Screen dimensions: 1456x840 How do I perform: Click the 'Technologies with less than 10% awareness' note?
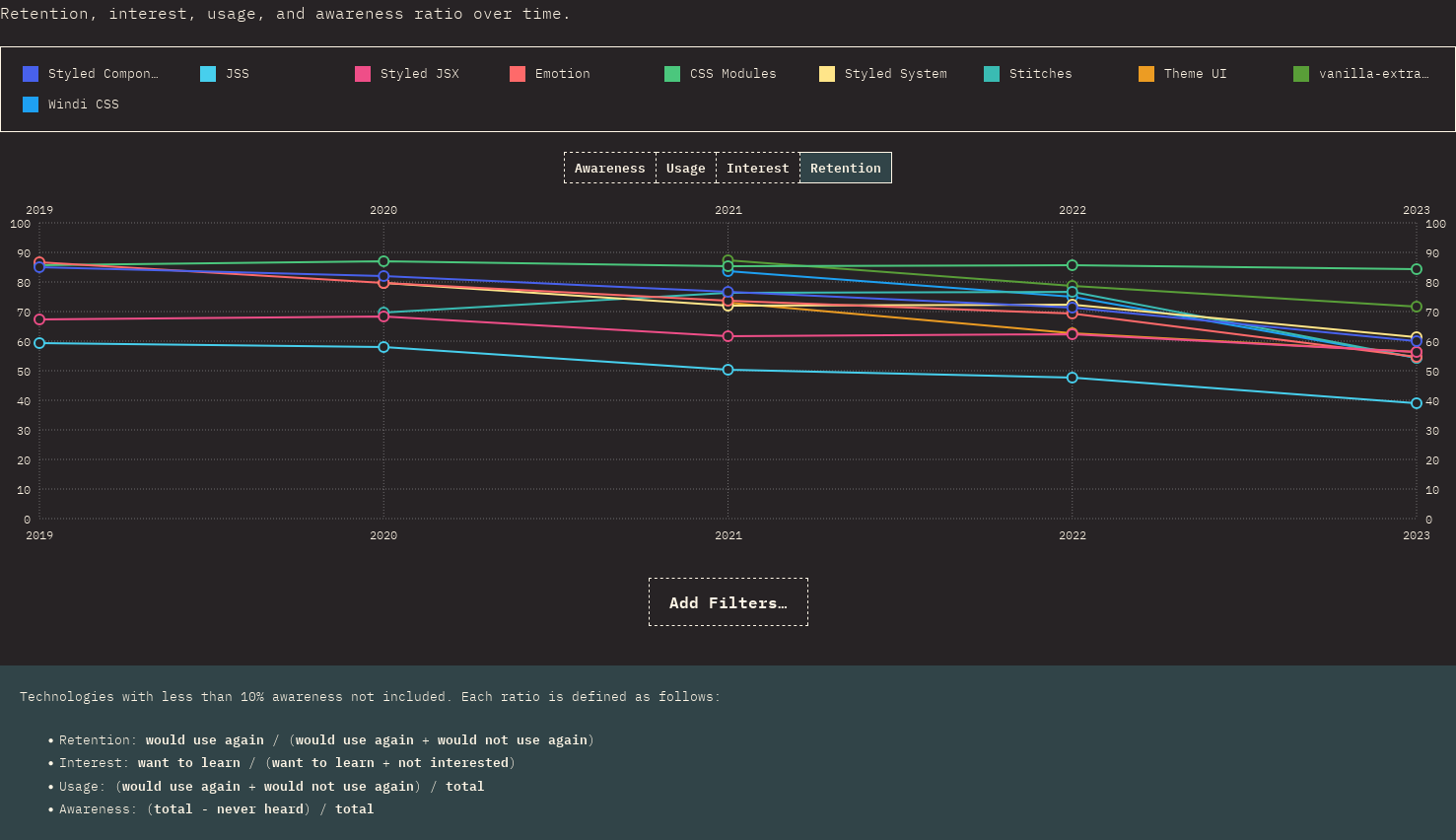(x=370, y=697)
